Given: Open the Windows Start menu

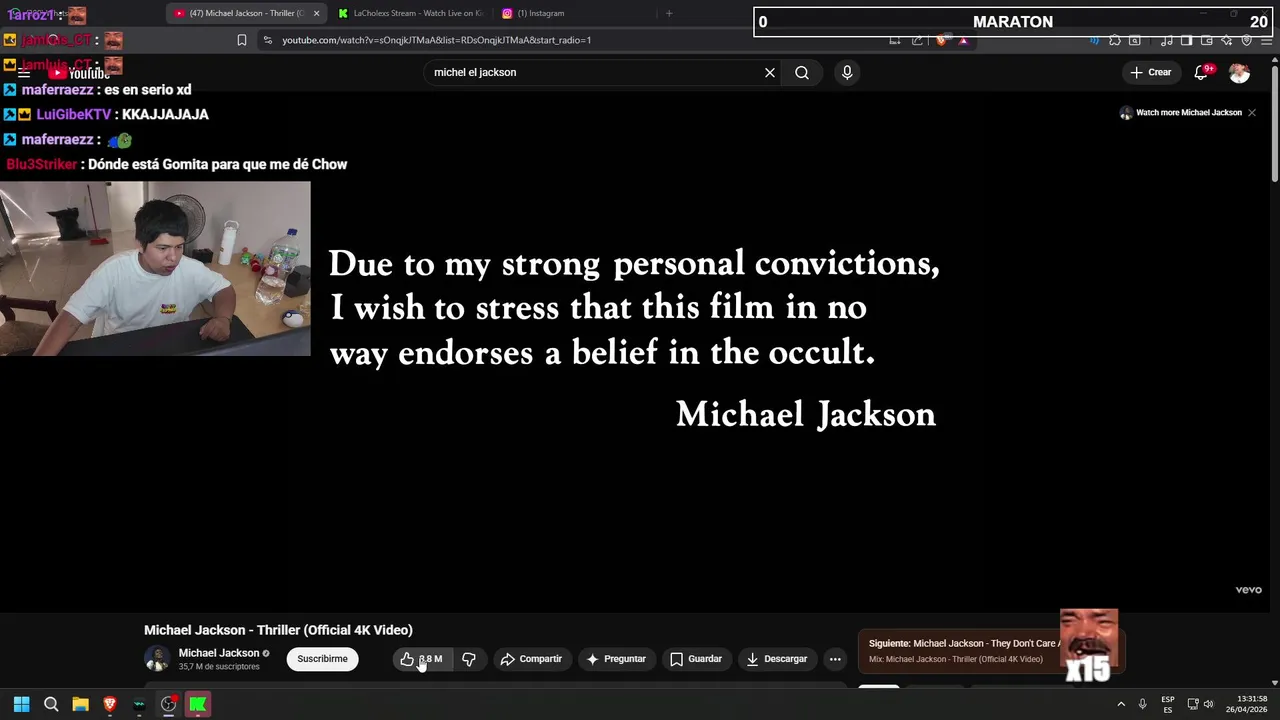Looking at the screenshot, I should coord(22,704).
